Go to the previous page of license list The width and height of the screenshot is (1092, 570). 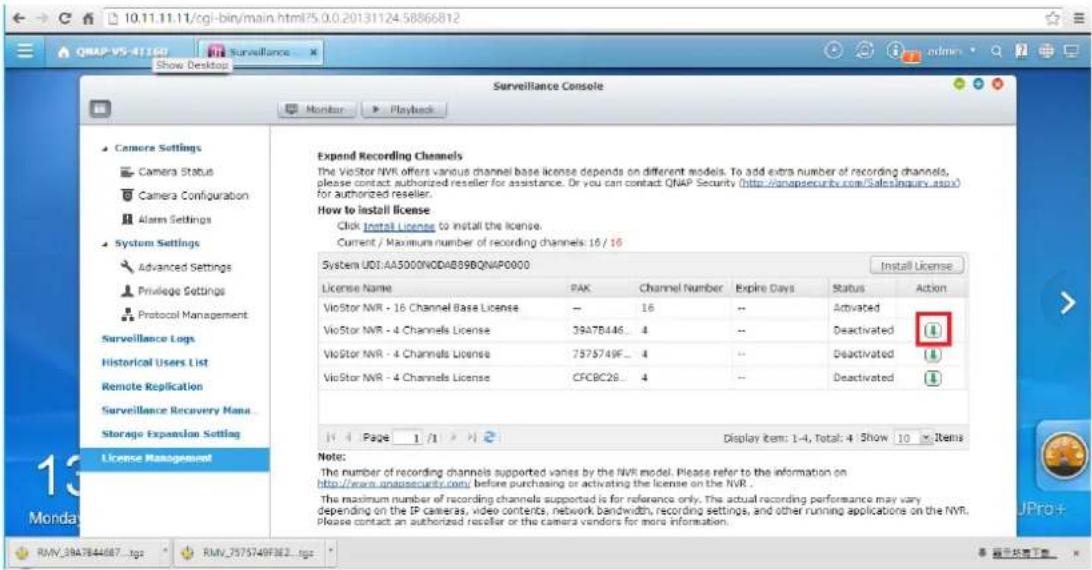pyautogui.click(x=348, y=438)
